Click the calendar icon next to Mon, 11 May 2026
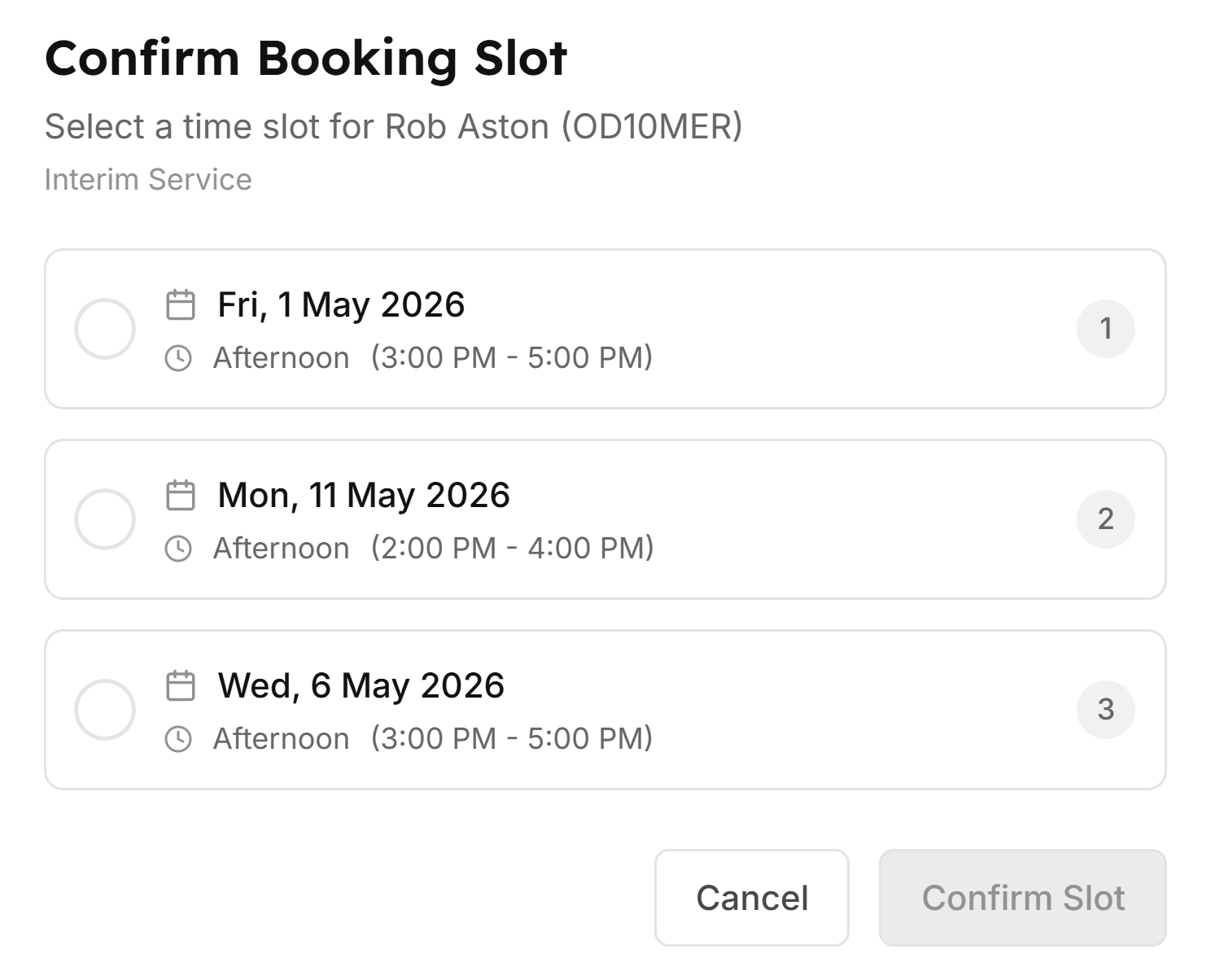The width and height of the screenshot is (1215, 980). click(x=180, y=495)
